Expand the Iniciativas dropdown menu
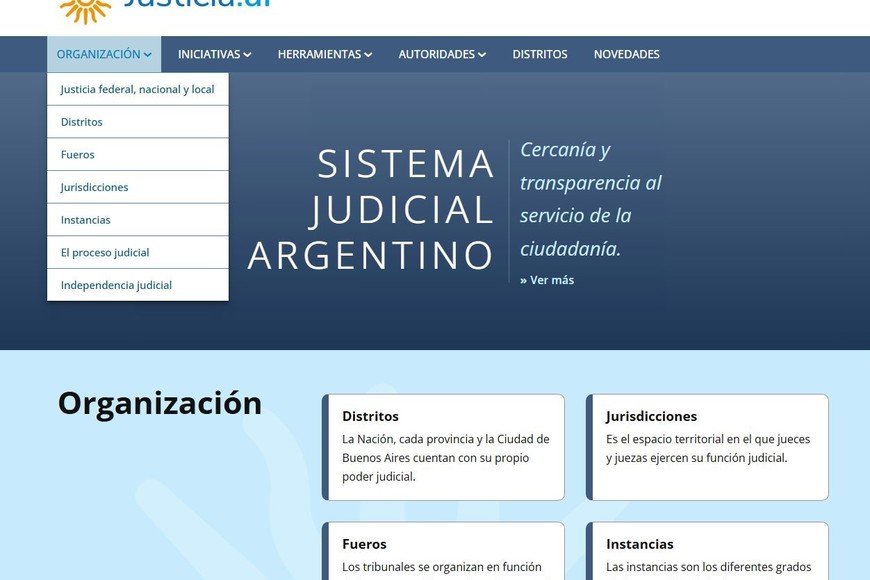 click(x=214, y=54)
